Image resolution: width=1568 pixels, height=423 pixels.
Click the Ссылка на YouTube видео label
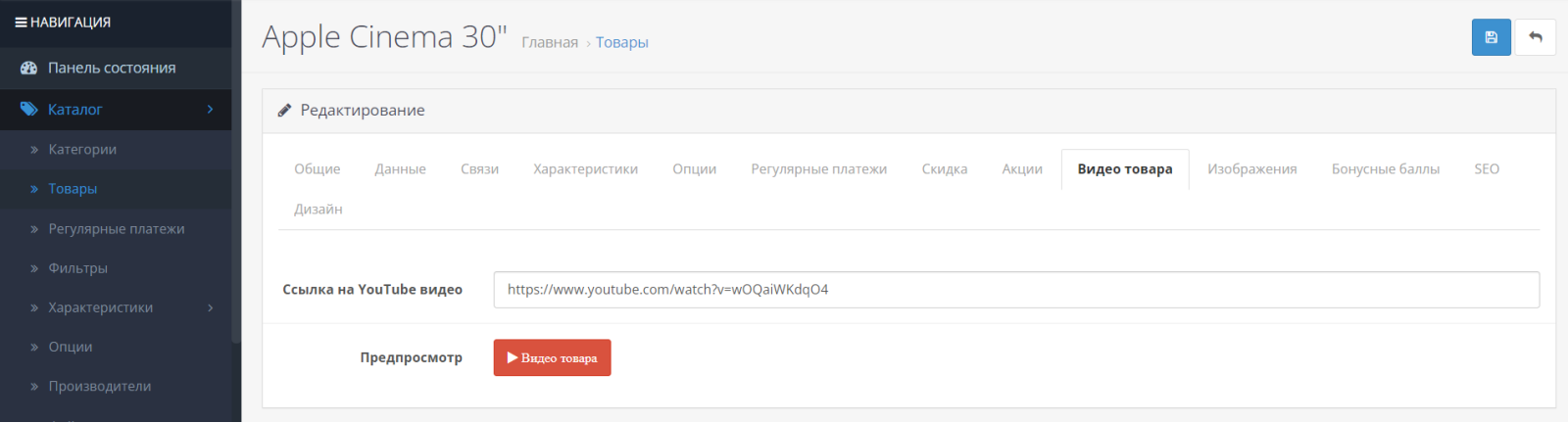point(372,290)
